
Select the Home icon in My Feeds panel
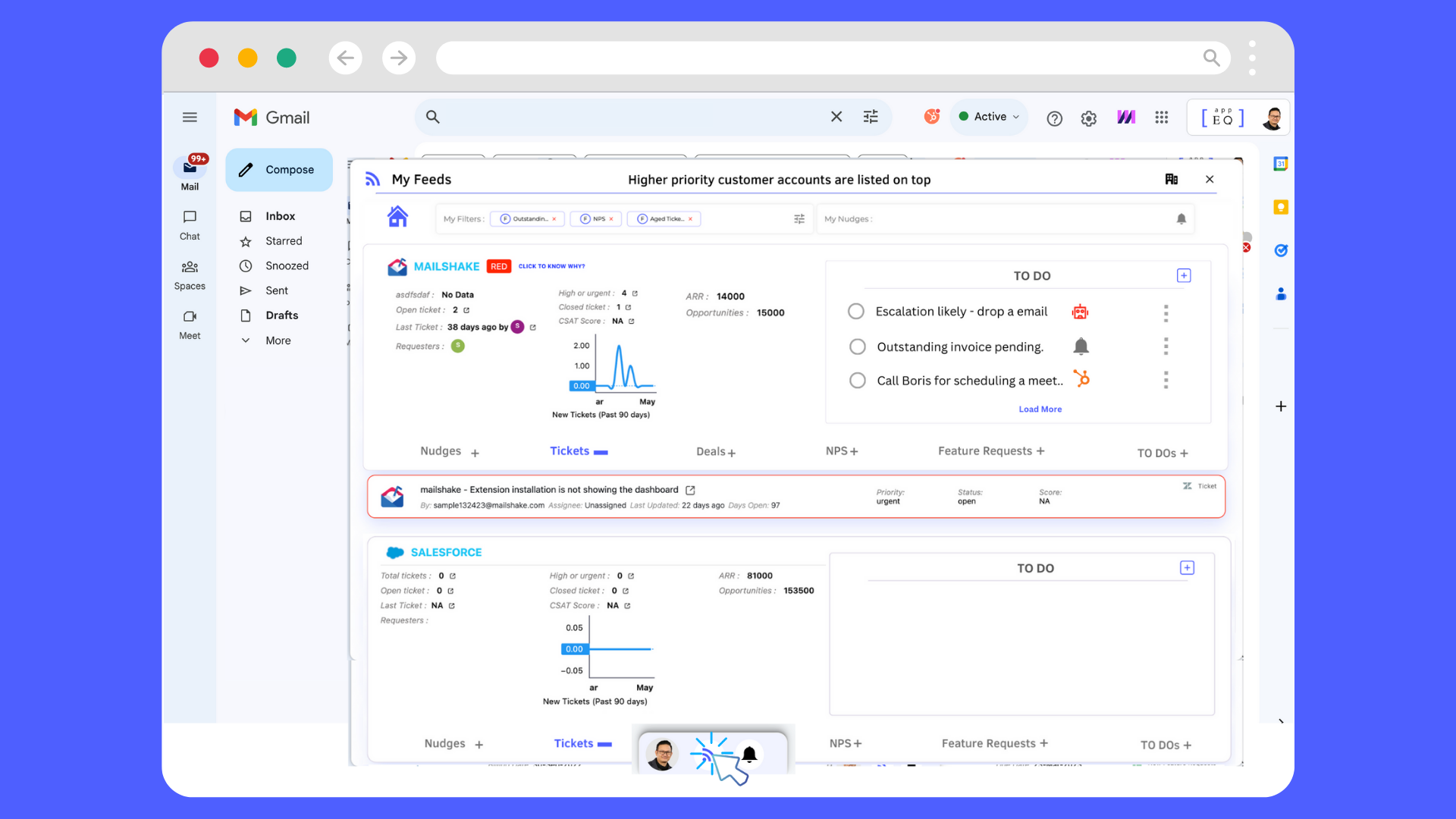pos(397,216)
